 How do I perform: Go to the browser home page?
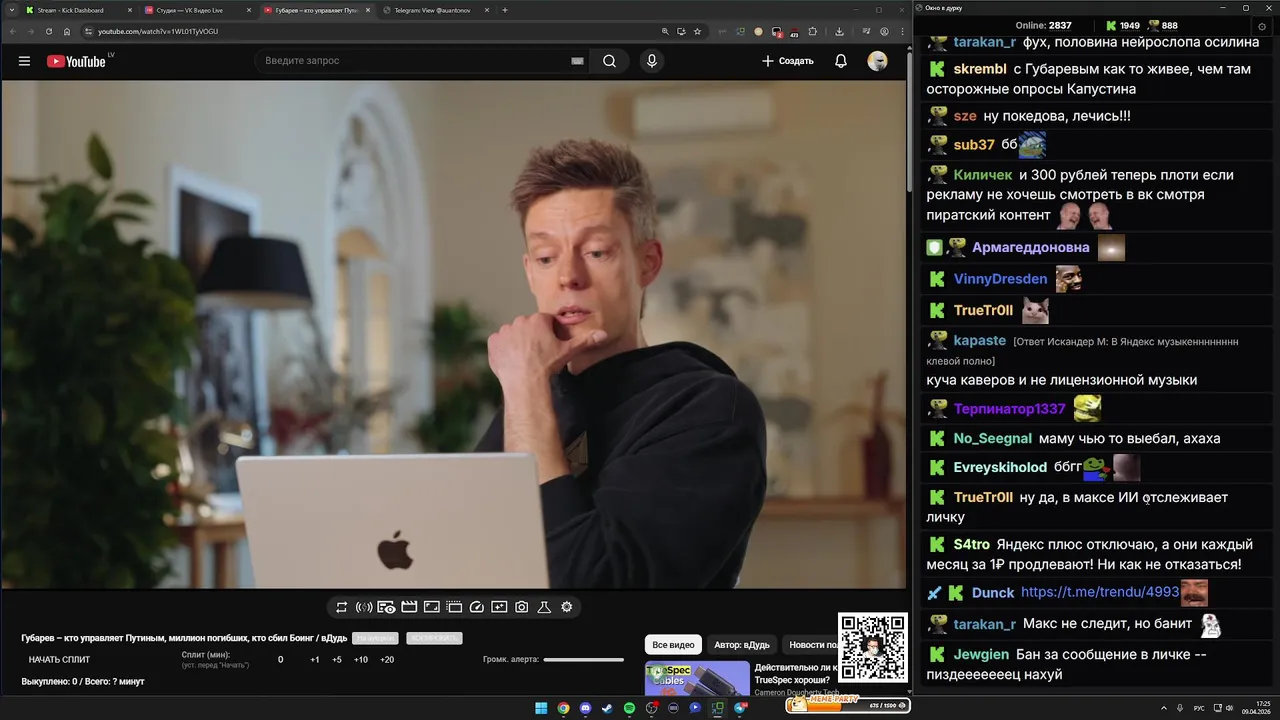[67, 31]
